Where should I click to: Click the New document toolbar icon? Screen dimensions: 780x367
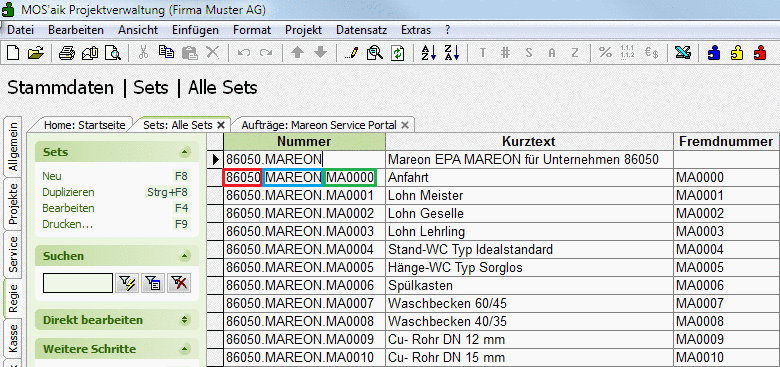(x=13, y=53)
